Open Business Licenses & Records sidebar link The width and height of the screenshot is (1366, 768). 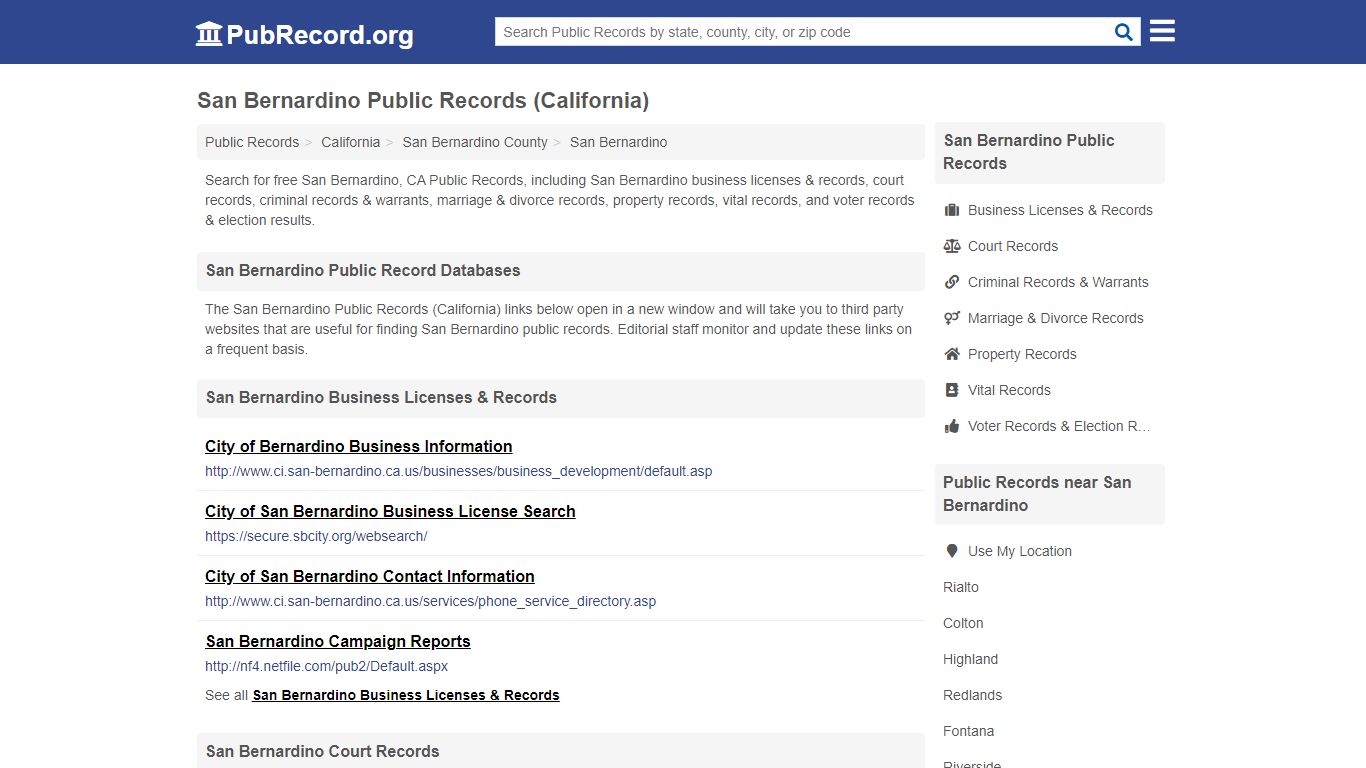(1060, 210)
